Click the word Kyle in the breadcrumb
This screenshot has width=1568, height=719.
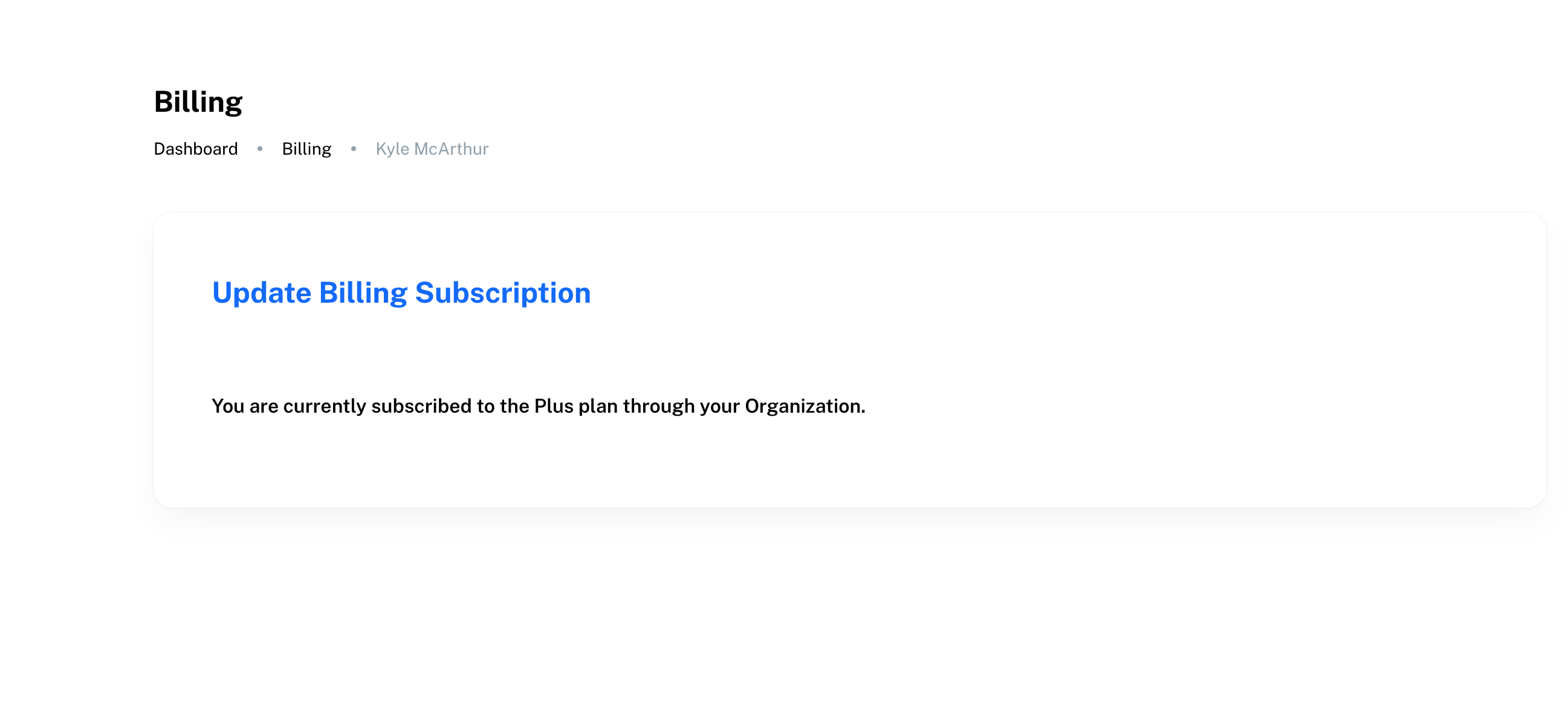coord(392,149)
